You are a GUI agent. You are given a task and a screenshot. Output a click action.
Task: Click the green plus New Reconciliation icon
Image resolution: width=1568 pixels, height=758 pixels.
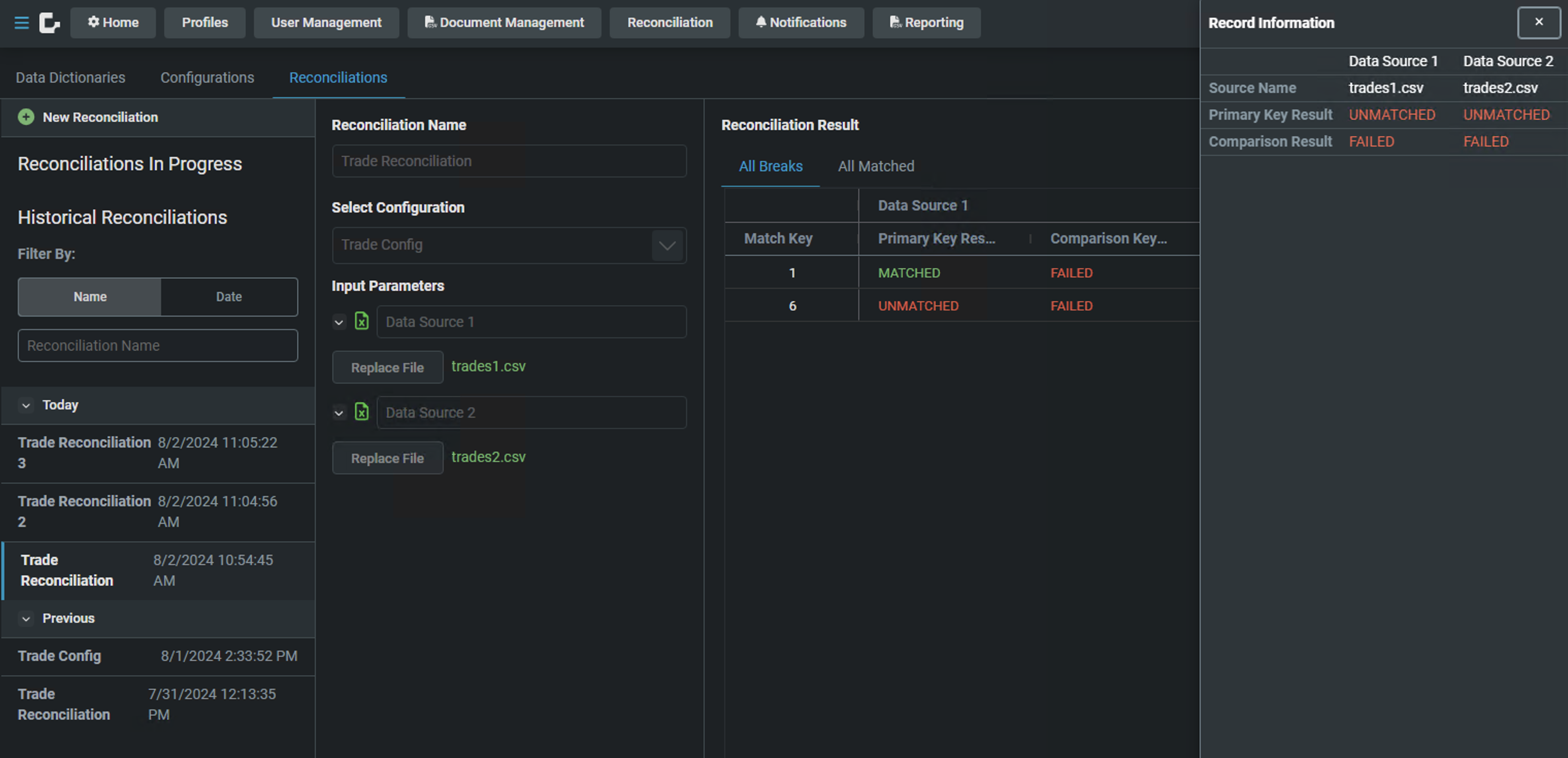[26, 117]
